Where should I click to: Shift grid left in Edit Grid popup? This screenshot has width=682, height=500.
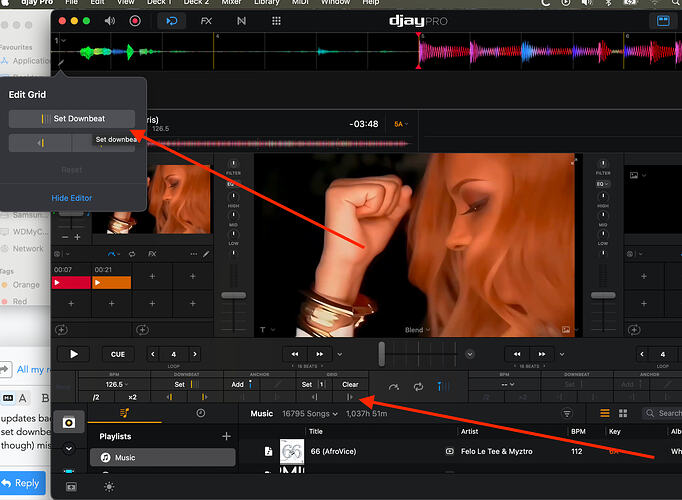click(40, 143)
